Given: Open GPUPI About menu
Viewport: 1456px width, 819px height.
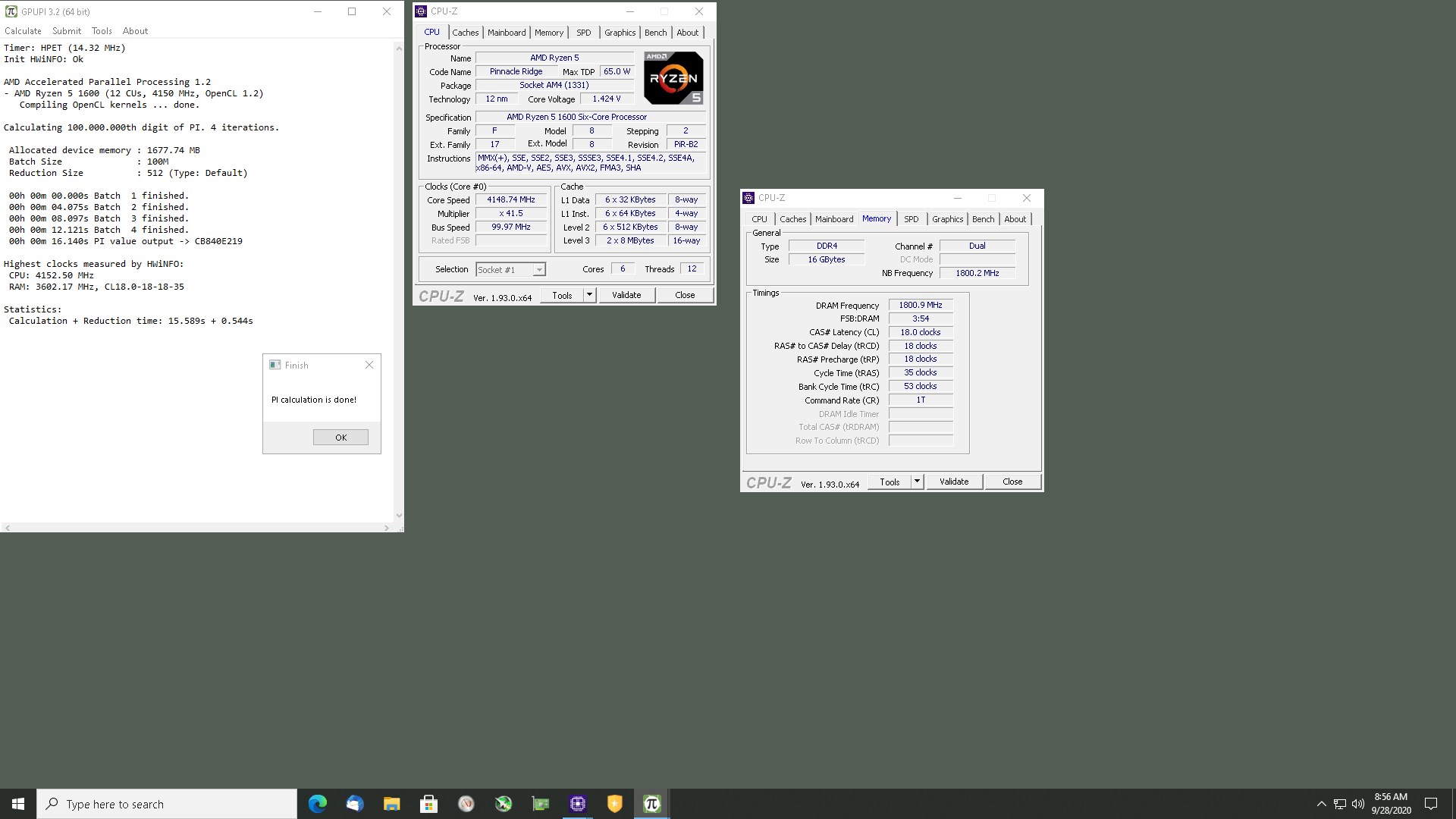Looking at the screenshot, I should (135, 31).
